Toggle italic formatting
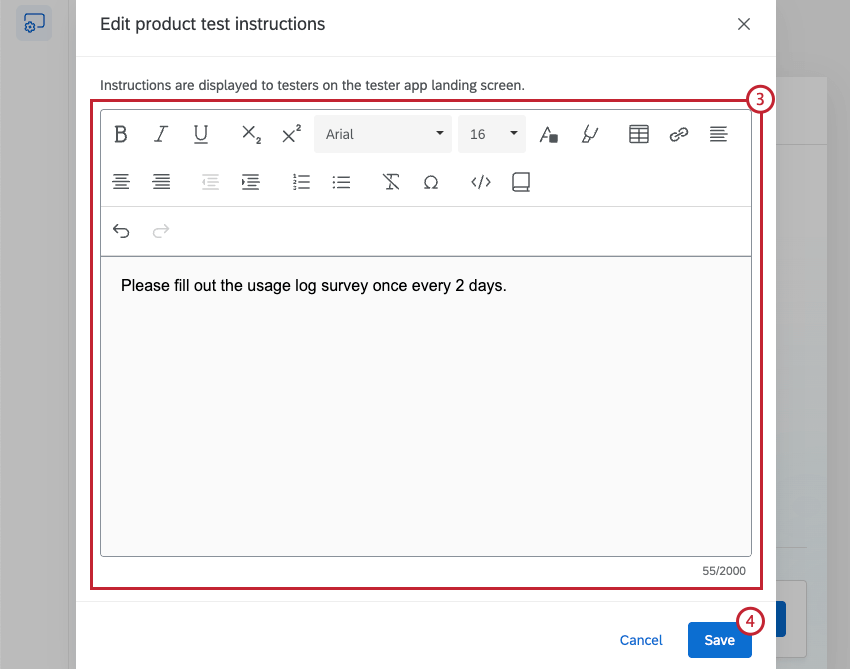This screenshot has height=669, width=850. [x=160, y=133]
